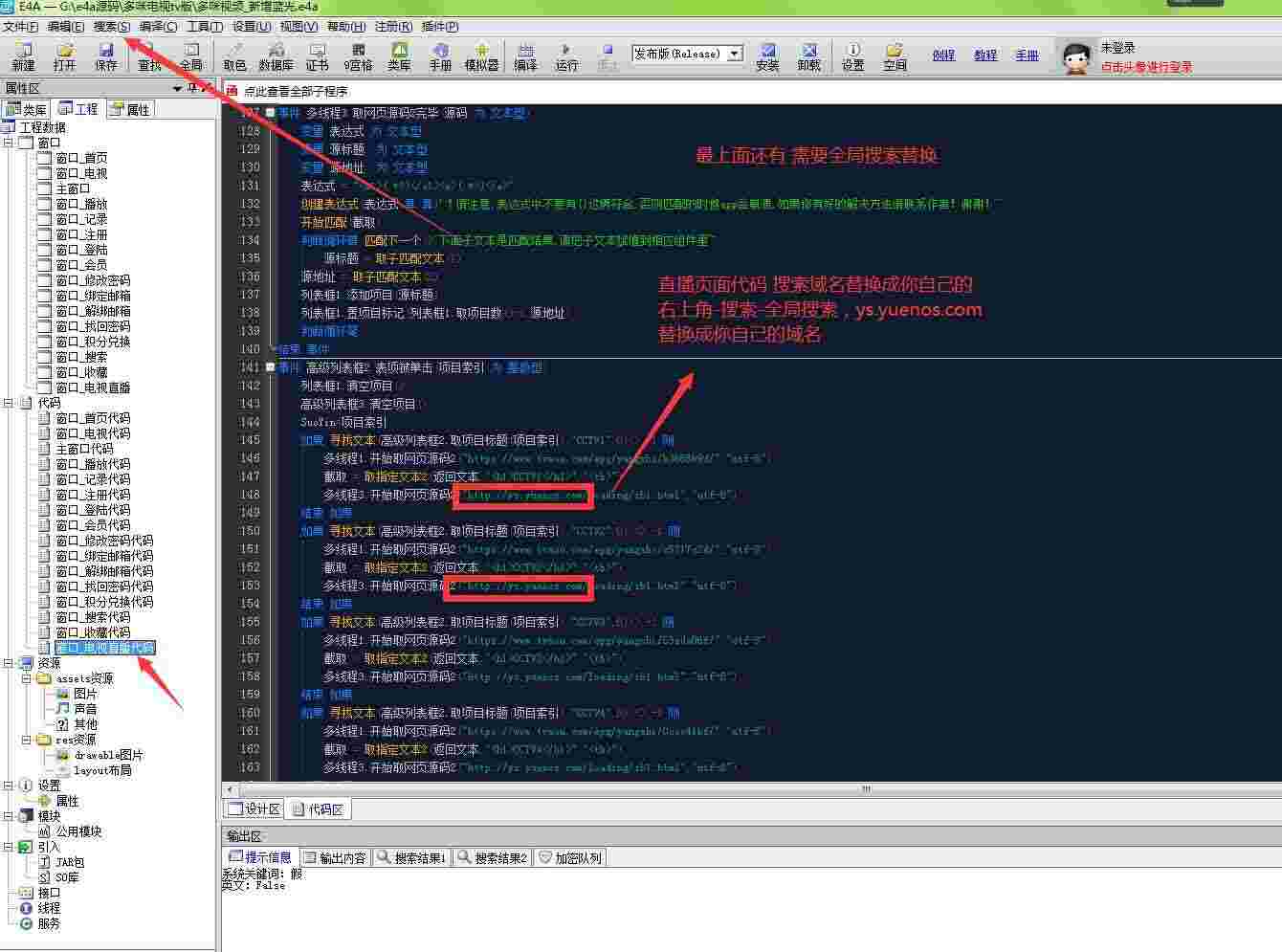Switch to the 设计区 design tab
1282x952 pixels.
point(254,809)
